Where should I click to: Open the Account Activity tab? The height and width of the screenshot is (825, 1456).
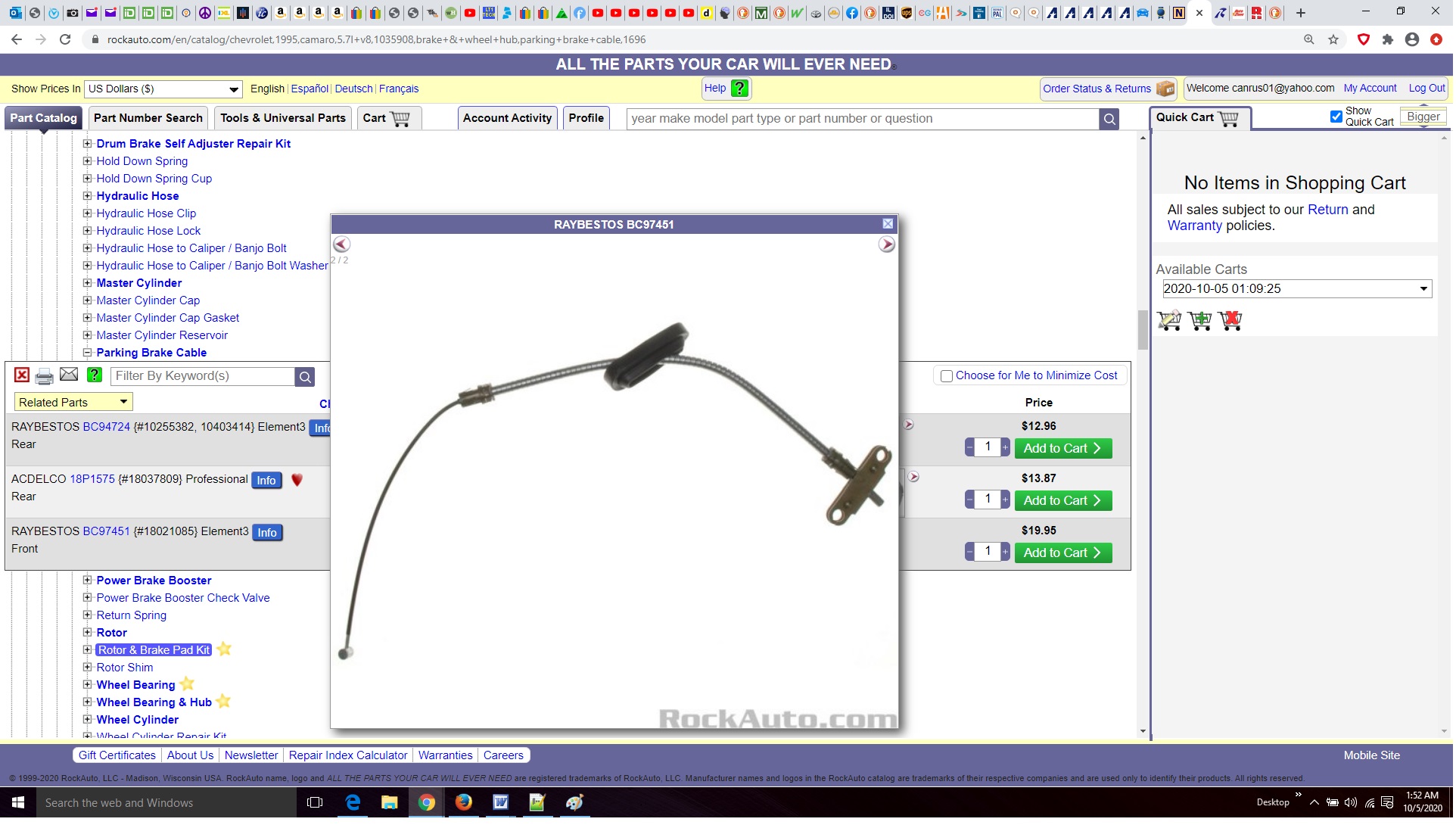509,119
